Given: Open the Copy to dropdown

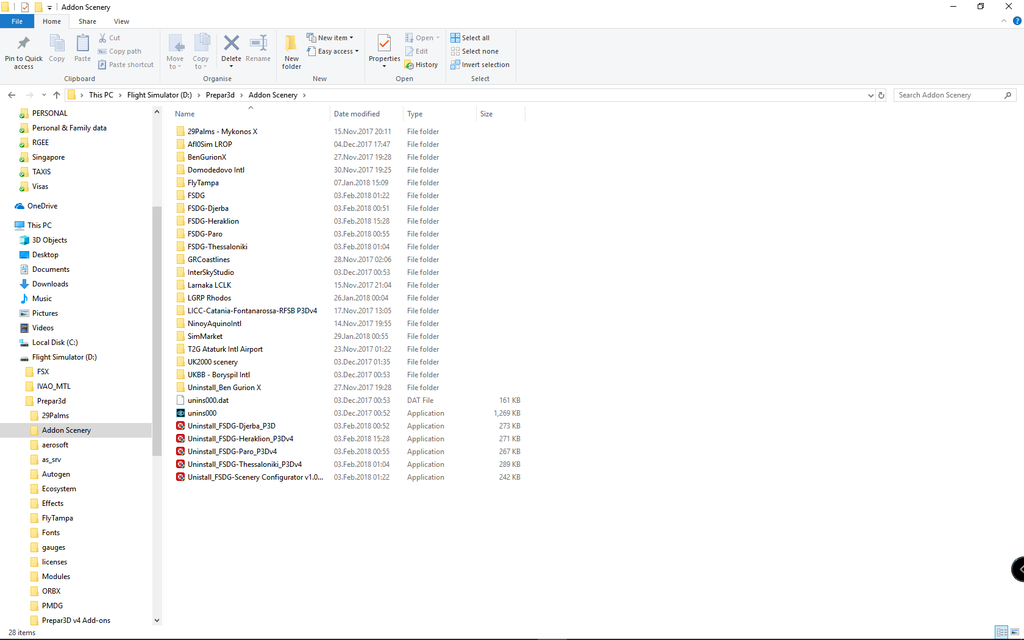Looking at the screenshot, I should (x=200, y=52).
